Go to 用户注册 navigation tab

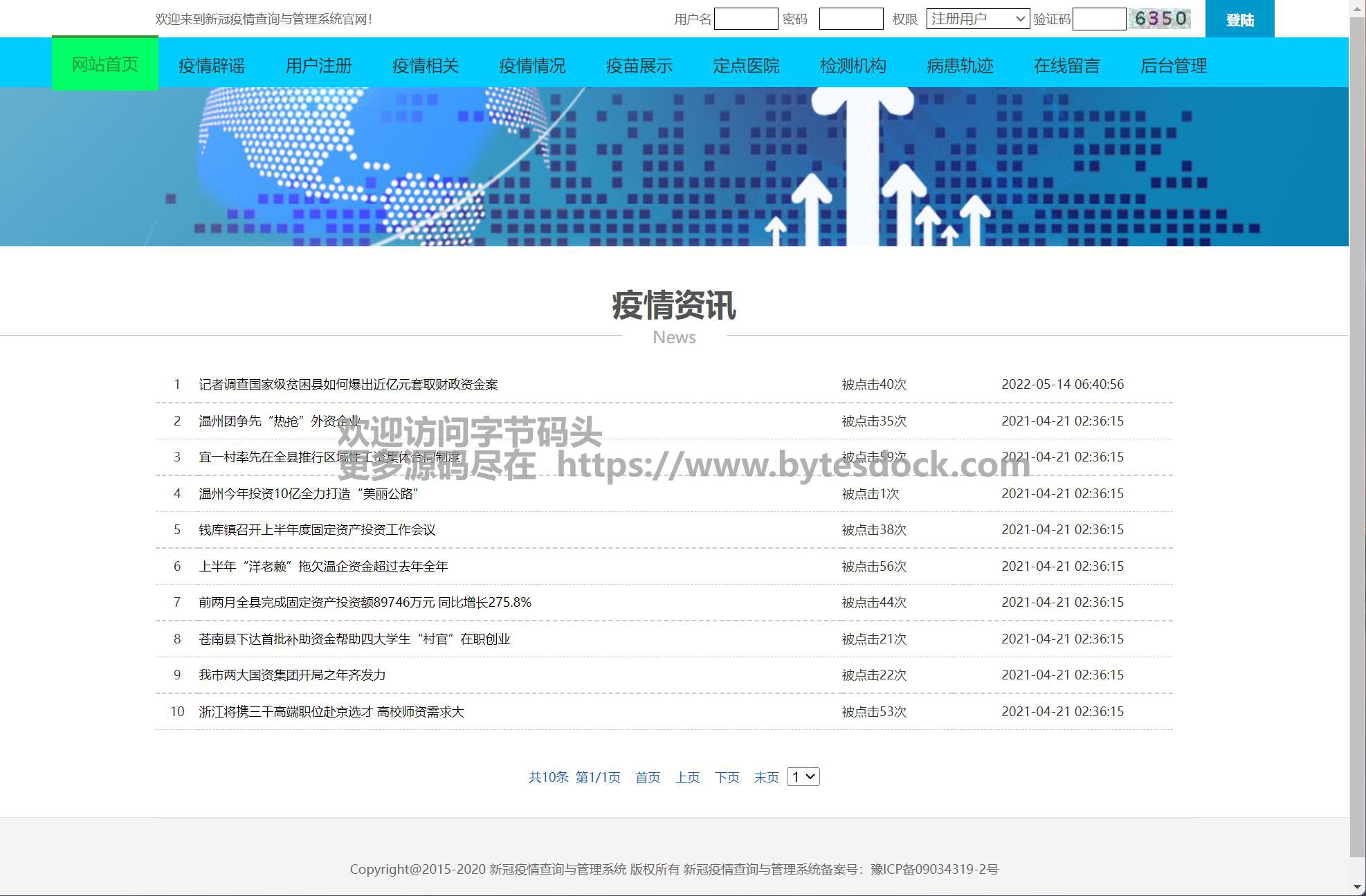click(318, 66)
